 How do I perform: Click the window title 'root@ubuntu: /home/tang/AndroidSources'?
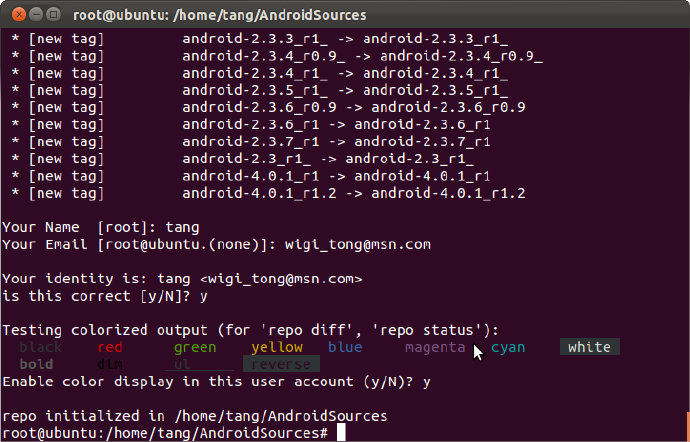coord(220,15)
